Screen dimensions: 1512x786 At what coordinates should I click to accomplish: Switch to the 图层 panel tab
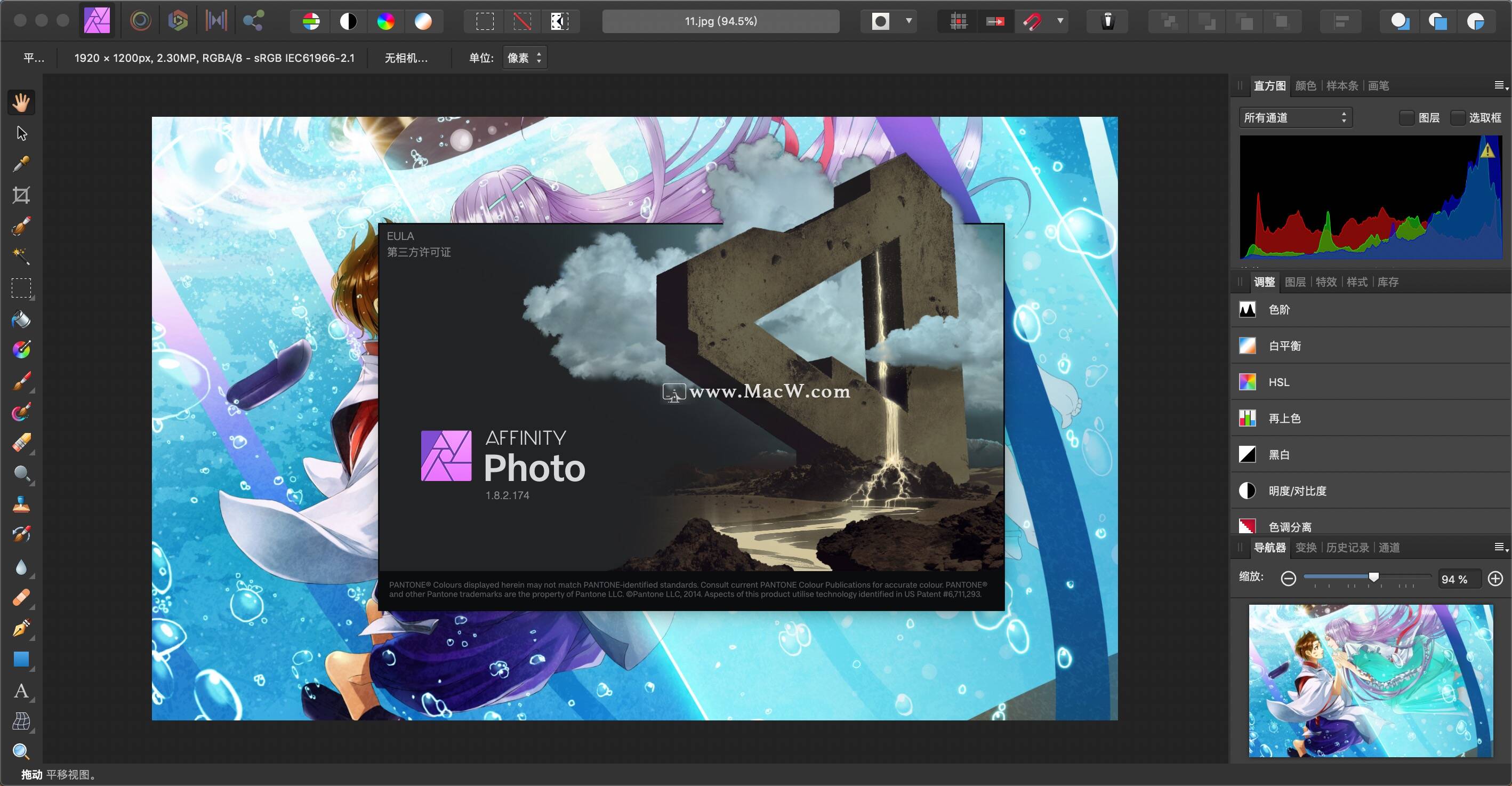point(1295,282)
